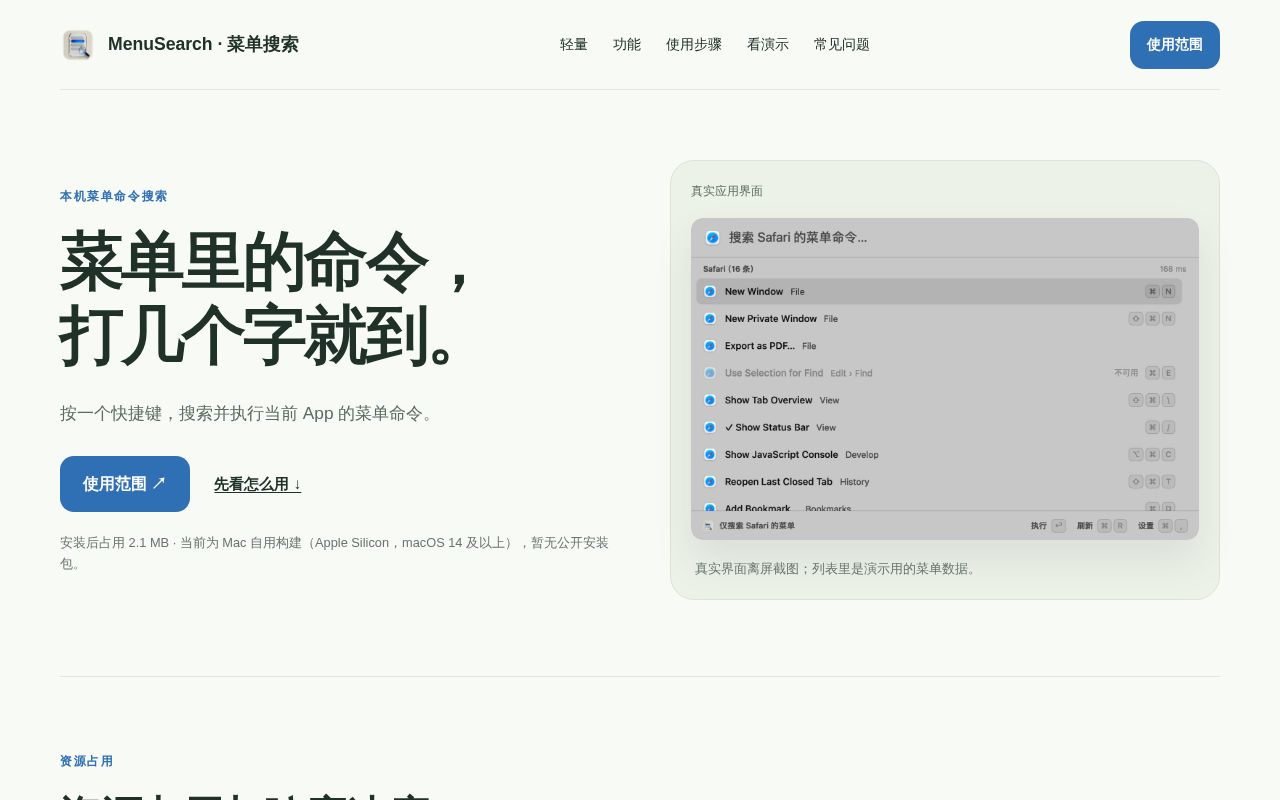Screen dimensions: 1280x800
Task: Click the Safari icon beside New Private Window
Action: (x=710, y=319)
